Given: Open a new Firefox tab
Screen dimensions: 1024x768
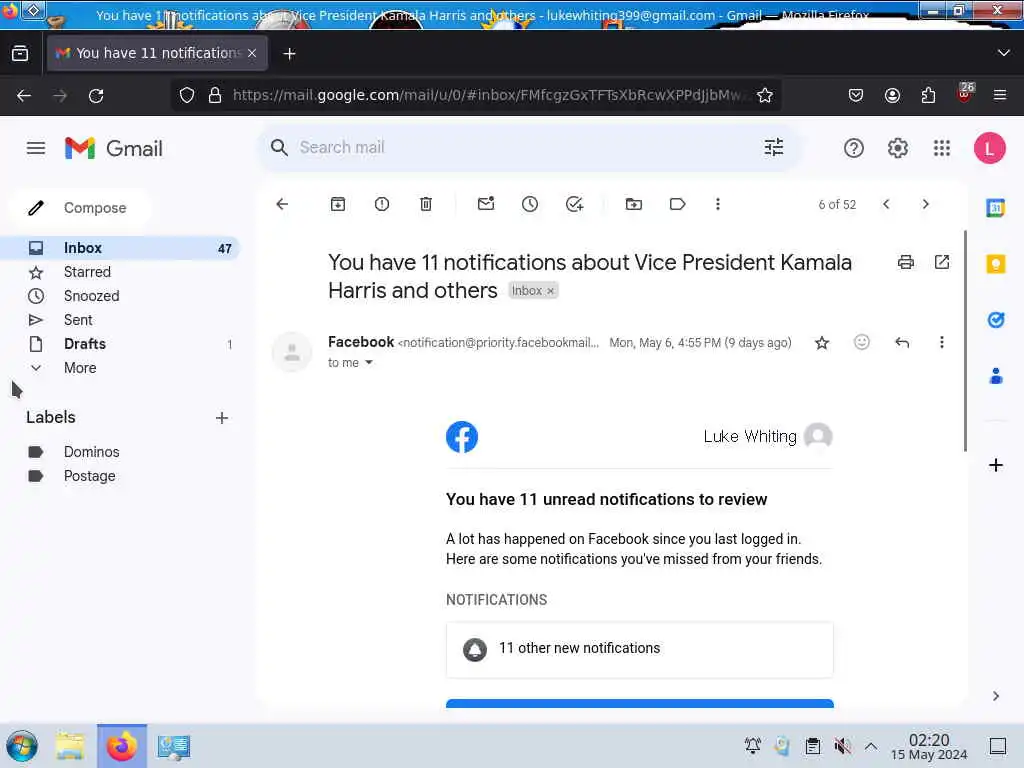Looking at the screenshot, I should 289,54.
